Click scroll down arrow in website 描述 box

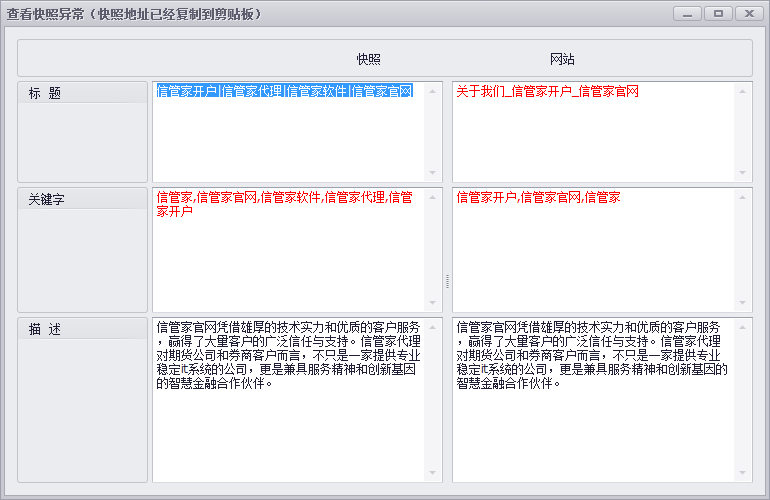(x=742, y=473)
